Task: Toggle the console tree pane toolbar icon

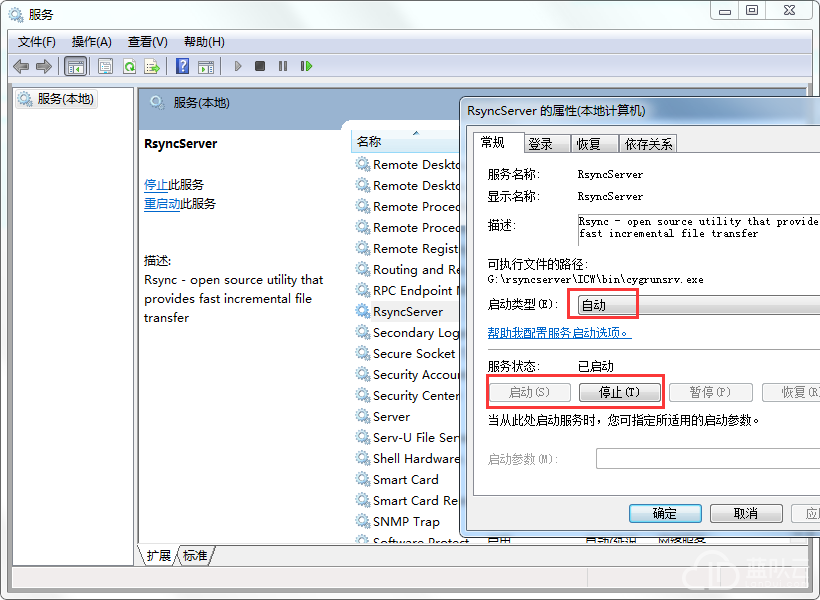Action: pos(75,66)
